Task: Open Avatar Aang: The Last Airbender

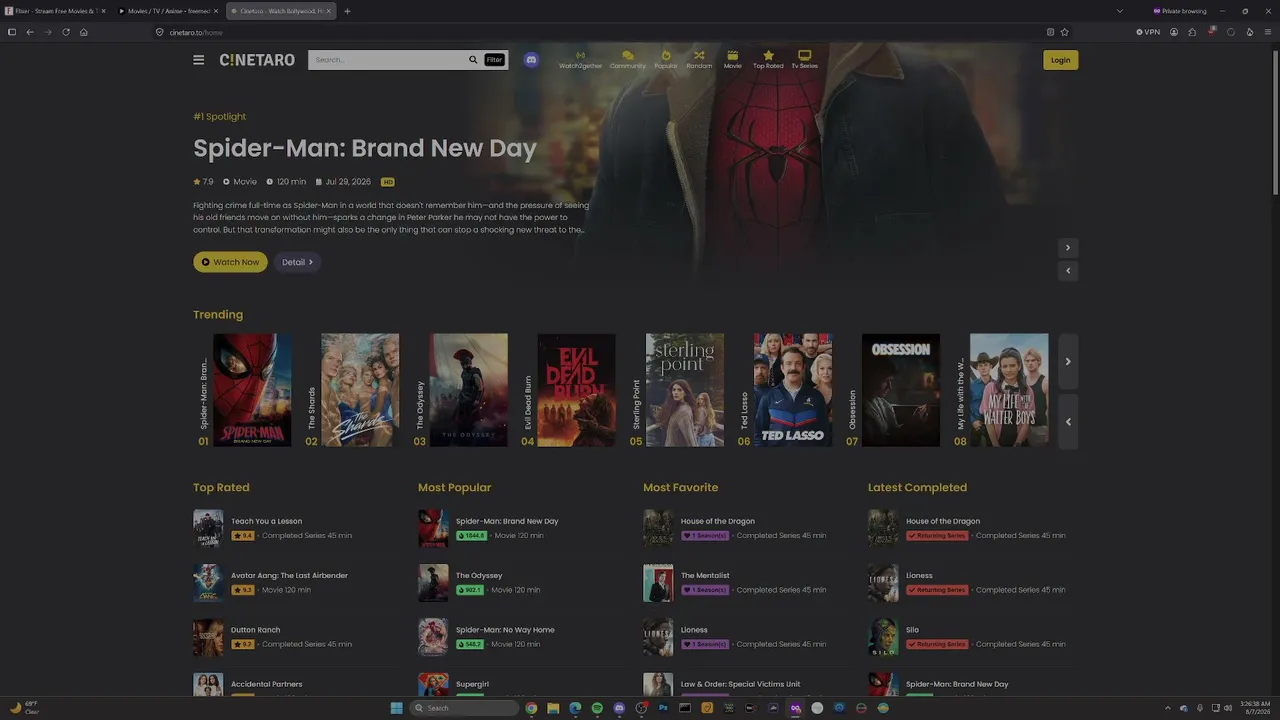Action: tap(289, 575)
